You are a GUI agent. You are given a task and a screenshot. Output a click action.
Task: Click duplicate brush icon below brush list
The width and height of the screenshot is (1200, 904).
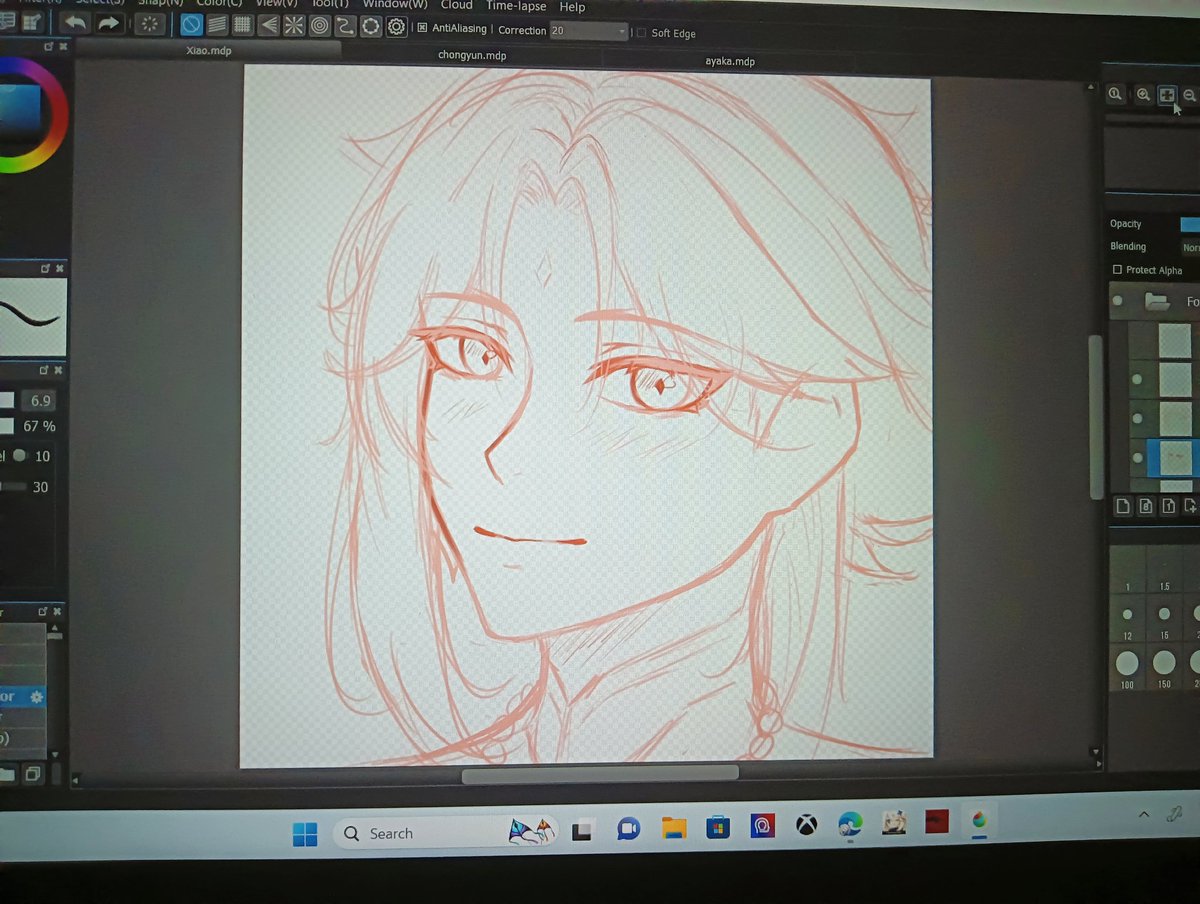(x=33, y=774)
